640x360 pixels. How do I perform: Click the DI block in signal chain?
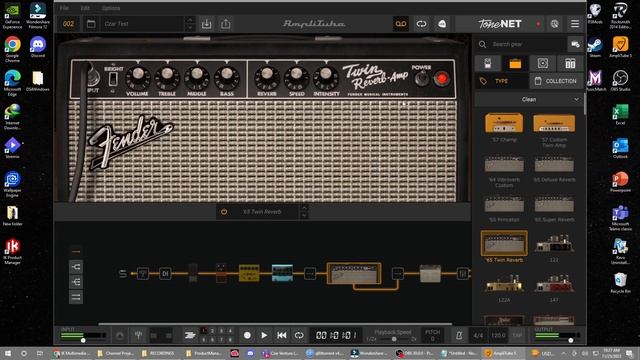pyautogui.click(x=165, y=273)
